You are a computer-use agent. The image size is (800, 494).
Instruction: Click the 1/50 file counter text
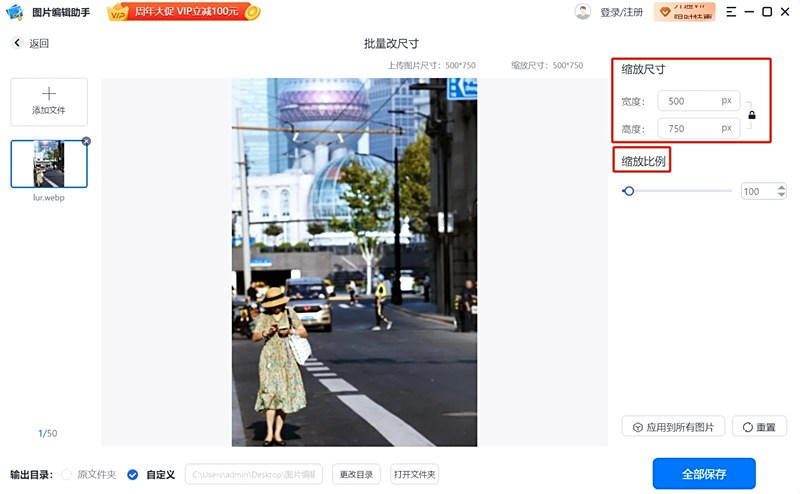pos(48,433)
